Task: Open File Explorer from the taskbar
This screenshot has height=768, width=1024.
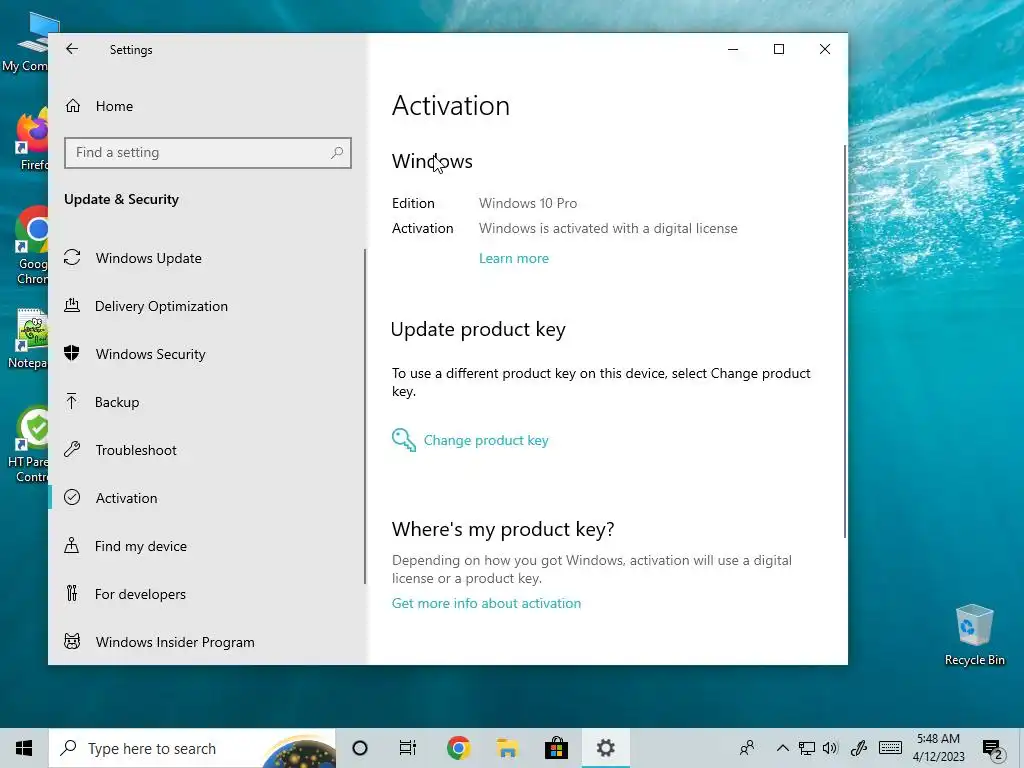Action: 507,748
